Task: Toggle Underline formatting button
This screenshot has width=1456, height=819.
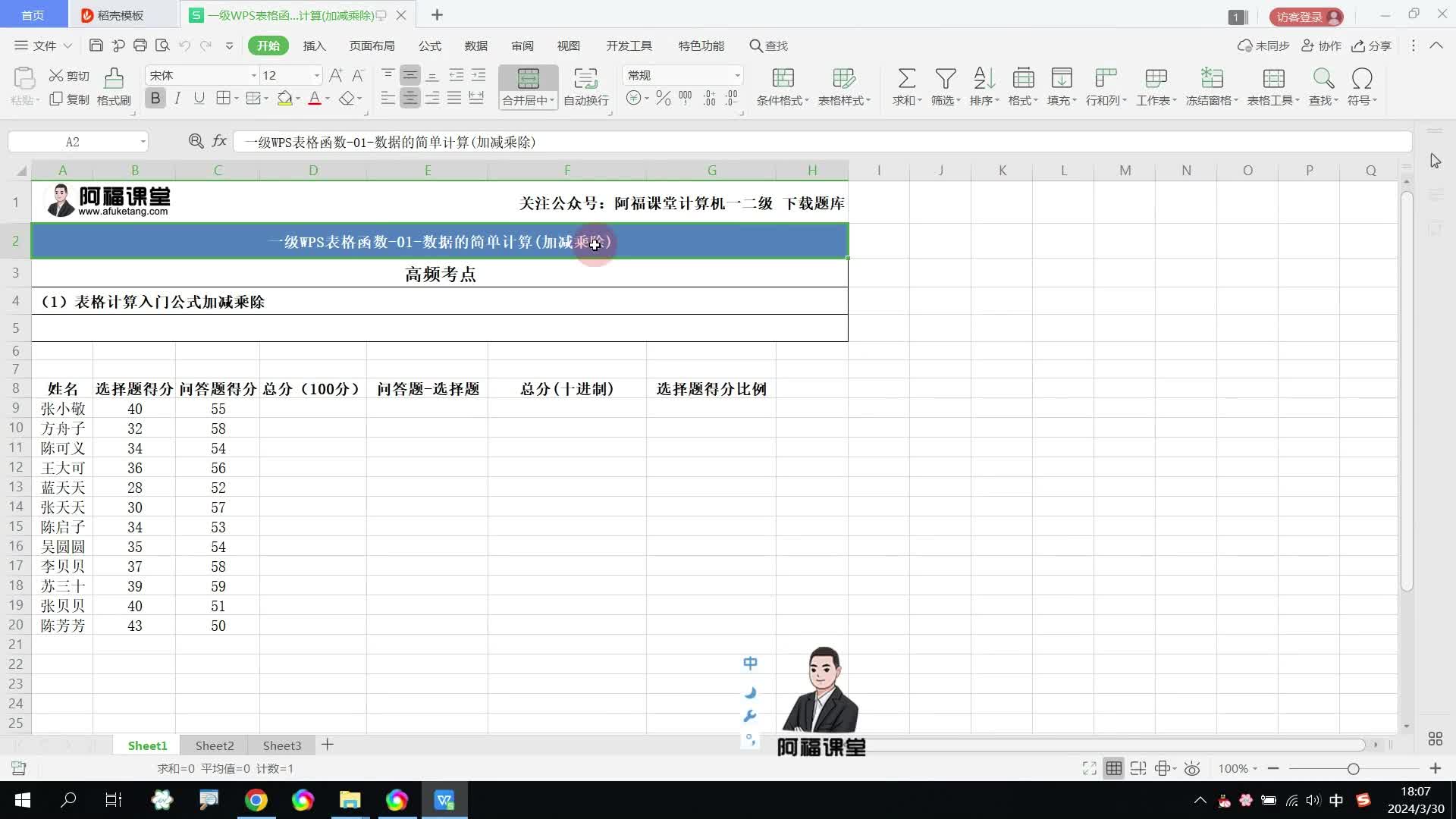Action: click(x=199, y=99)
